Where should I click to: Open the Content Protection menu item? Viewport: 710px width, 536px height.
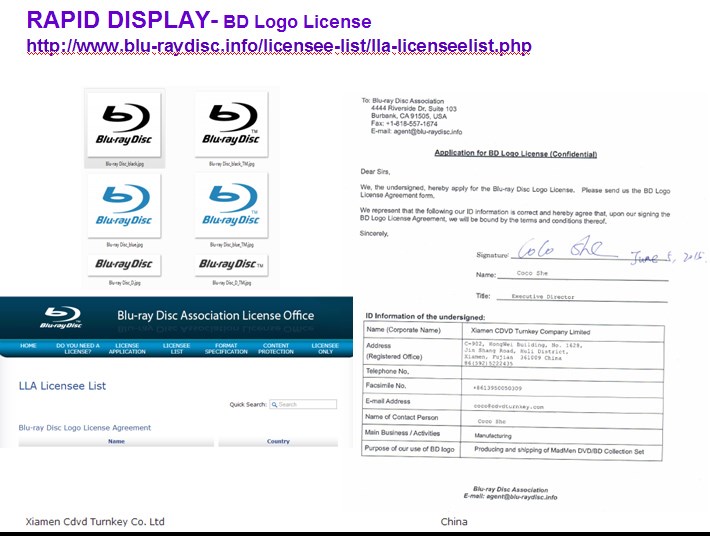pyautogui.click(x=277, y=348)
